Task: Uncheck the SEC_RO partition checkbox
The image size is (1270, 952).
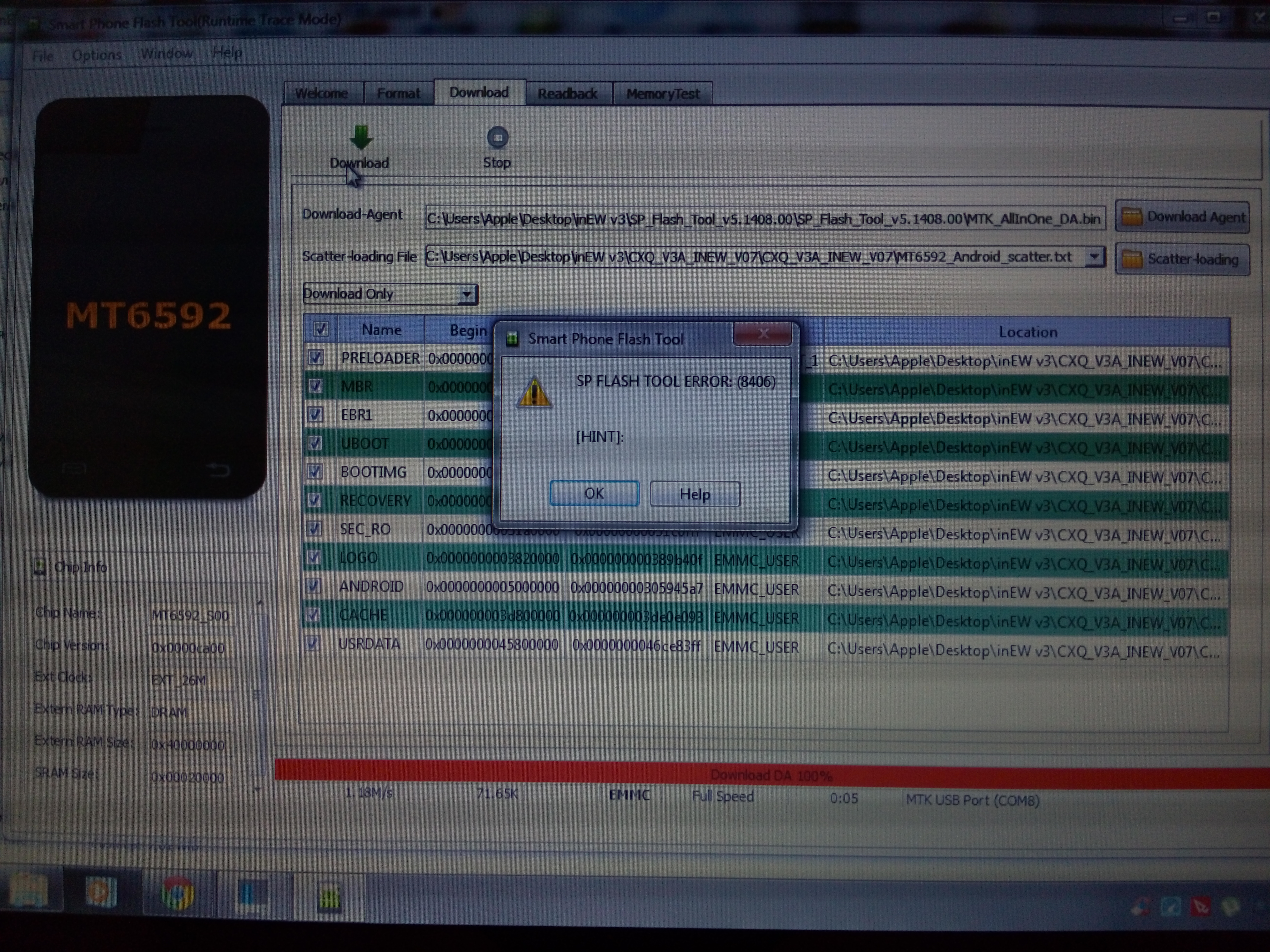Action: pyautogui.click(x=314, y=528)
